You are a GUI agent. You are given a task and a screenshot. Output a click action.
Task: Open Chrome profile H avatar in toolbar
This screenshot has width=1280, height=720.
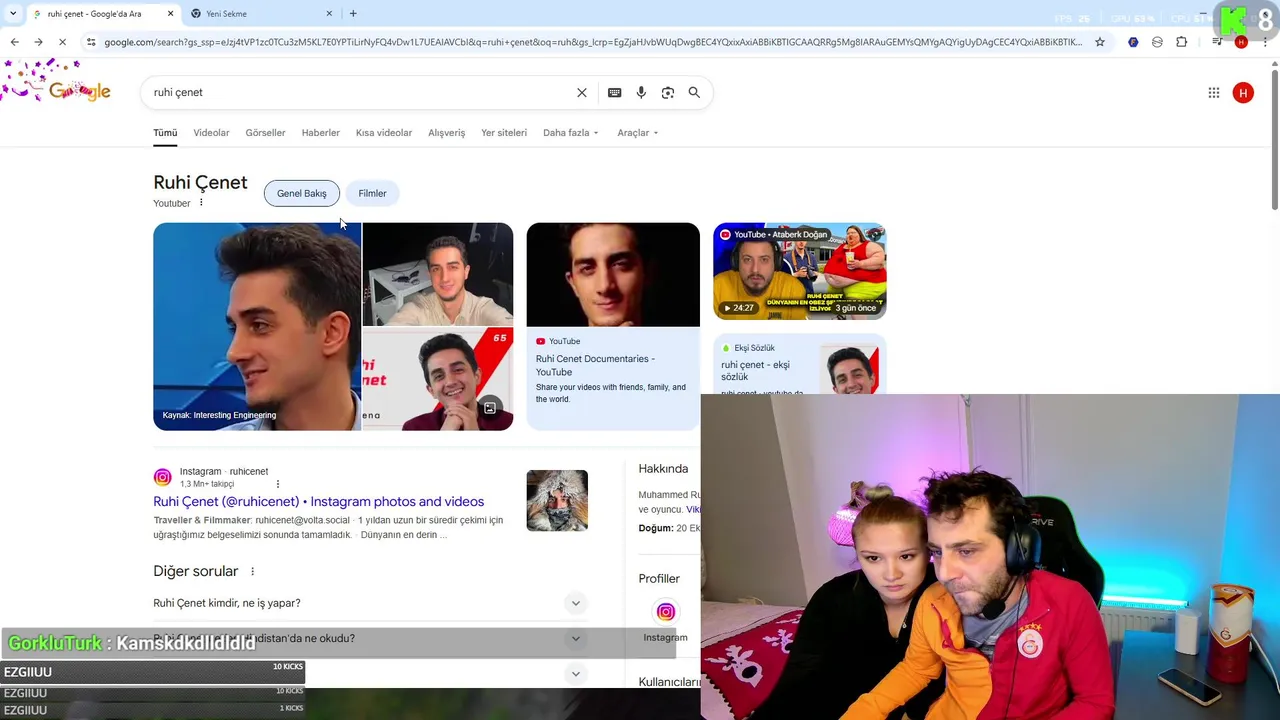tap(1241, 42)
